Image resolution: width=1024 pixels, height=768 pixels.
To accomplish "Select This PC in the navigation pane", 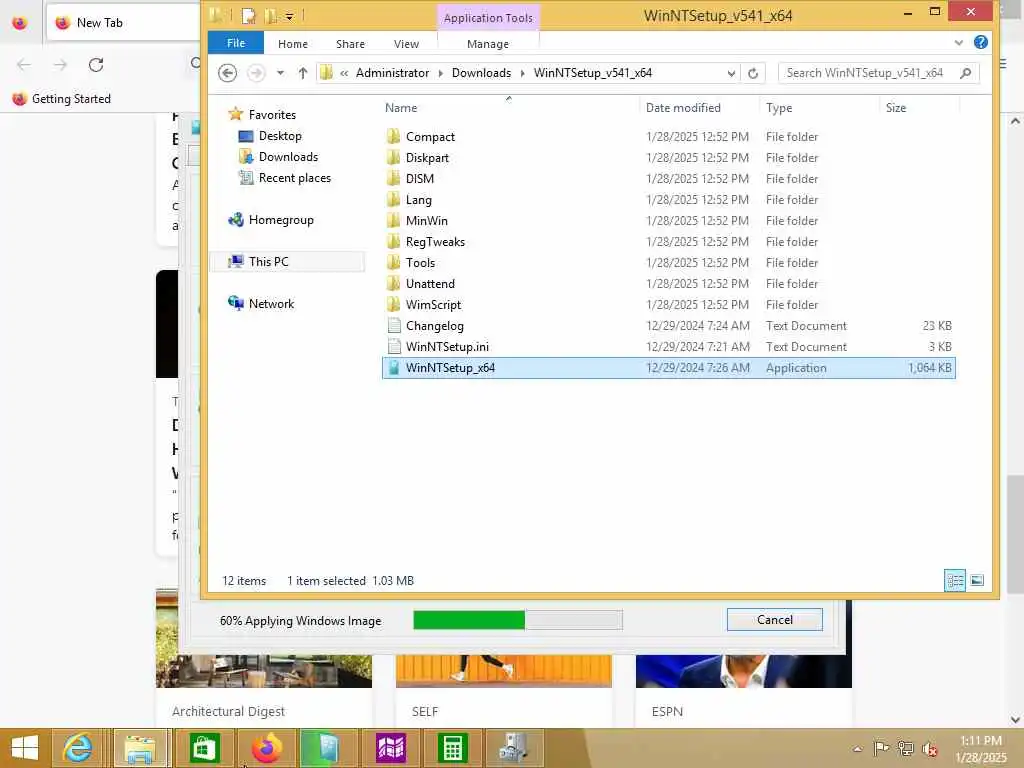I will [x=268, y=261].
